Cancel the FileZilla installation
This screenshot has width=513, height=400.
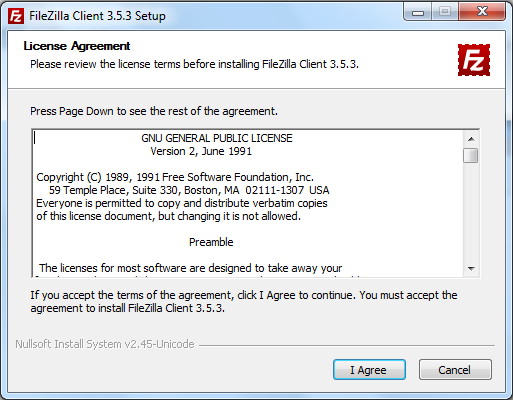[455, 370]
